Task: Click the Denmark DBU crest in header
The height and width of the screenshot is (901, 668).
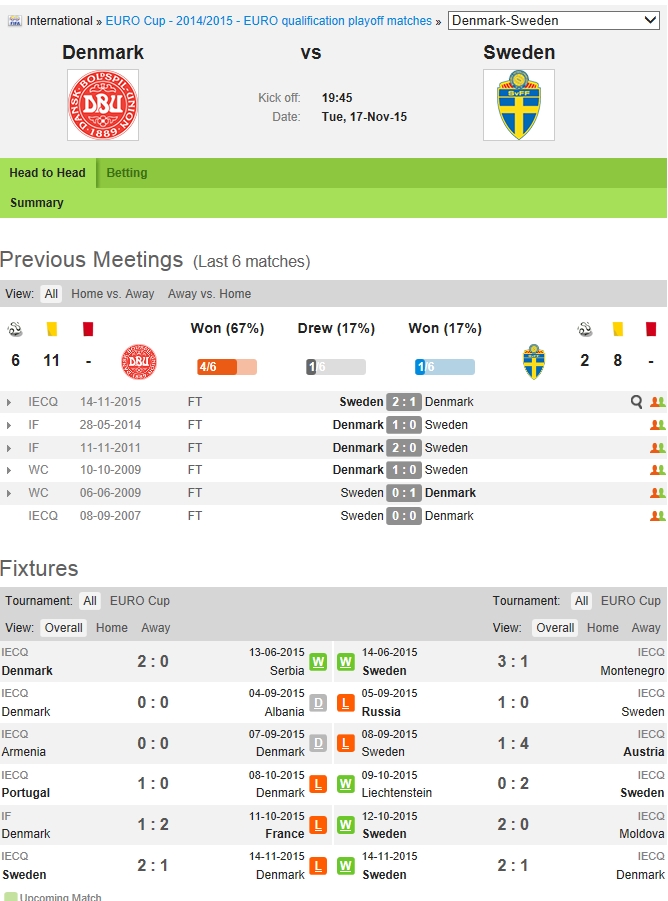Action: tap(103, 105)
